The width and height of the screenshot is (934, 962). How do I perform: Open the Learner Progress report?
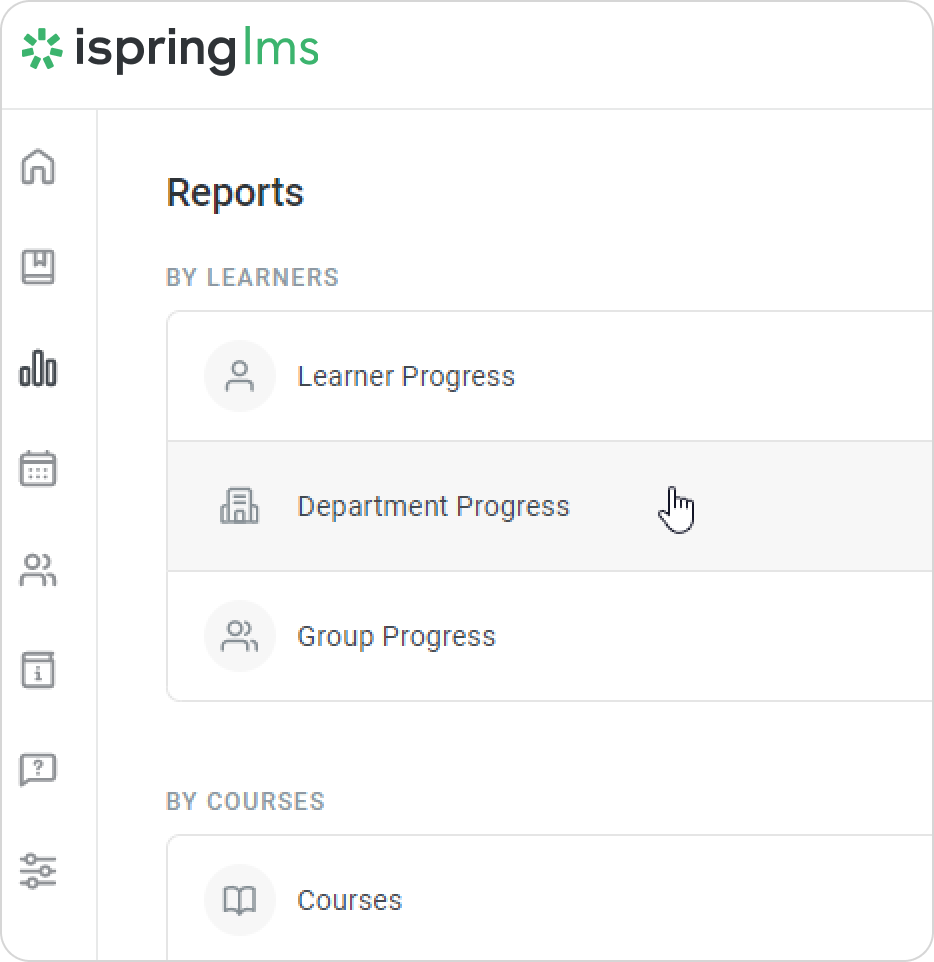406,377
